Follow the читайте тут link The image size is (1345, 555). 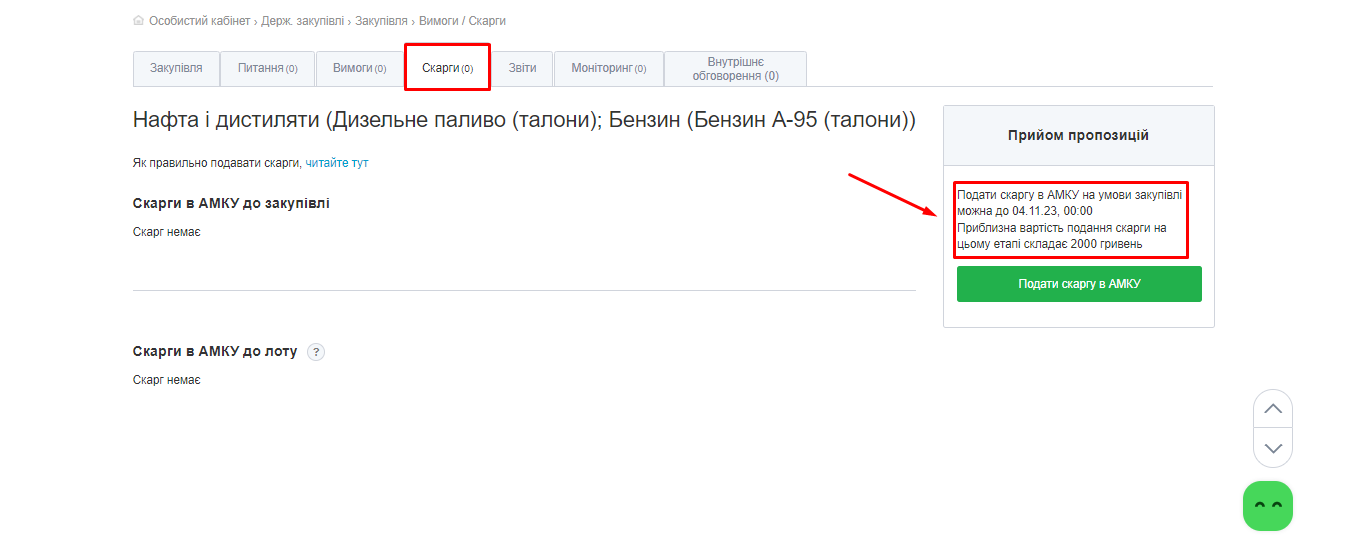[x=337, y=163]
